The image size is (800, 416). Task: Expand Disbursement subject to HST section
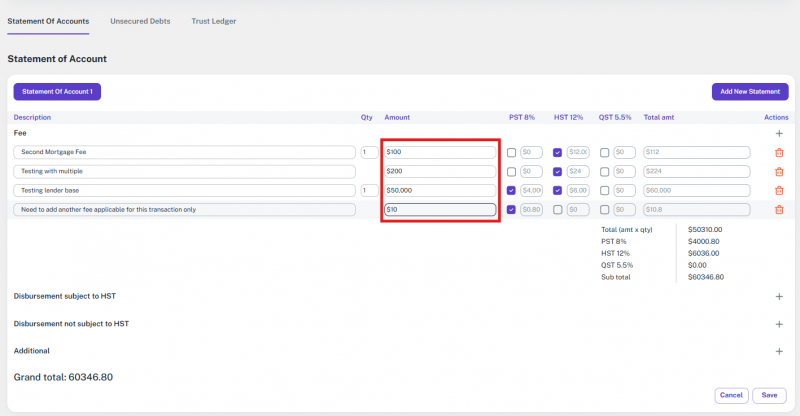point(779,296)
